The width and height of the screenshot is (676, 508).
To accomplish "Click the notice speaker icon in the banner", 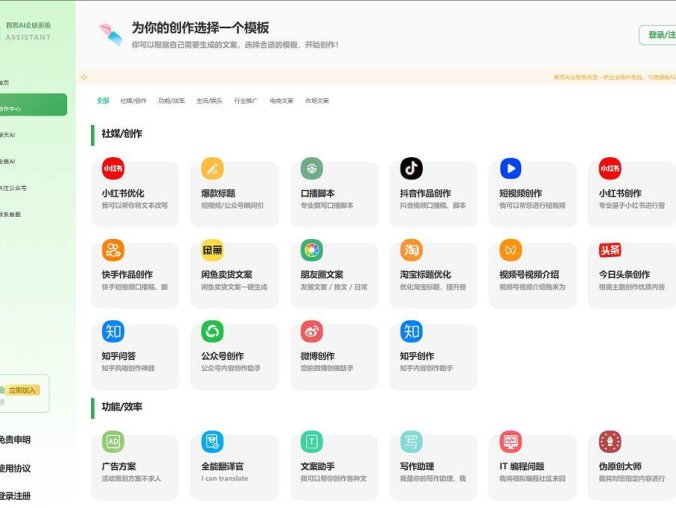I will tap(84, 77).
